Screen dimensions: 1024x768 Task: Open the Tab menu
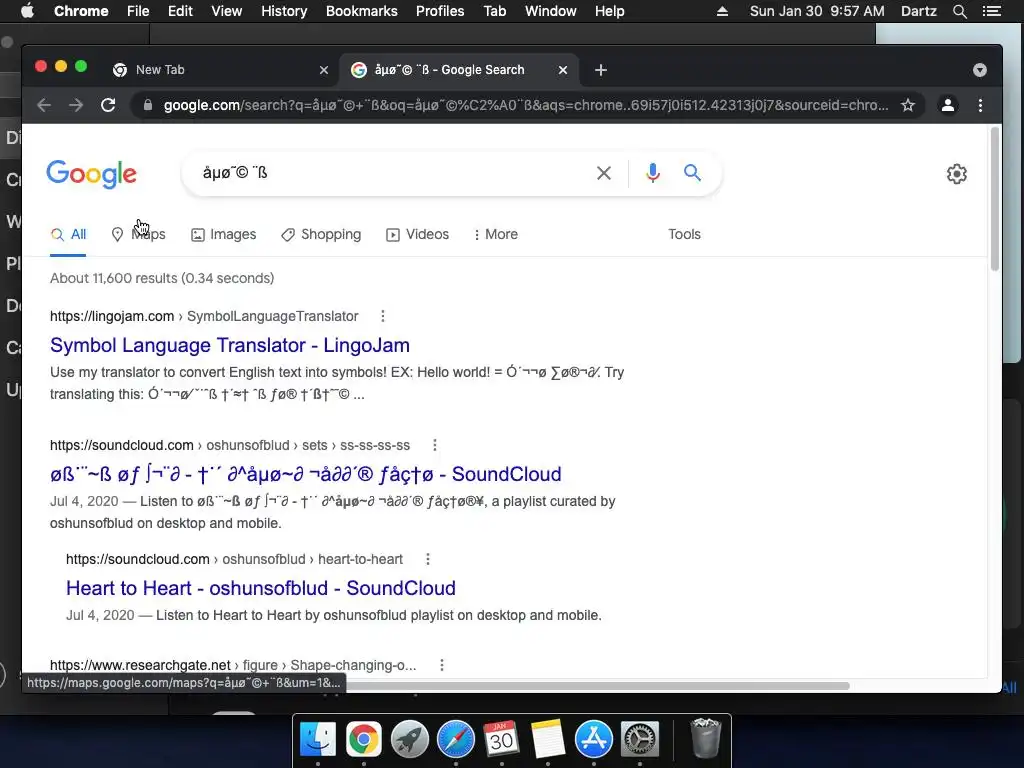(495, 11)
